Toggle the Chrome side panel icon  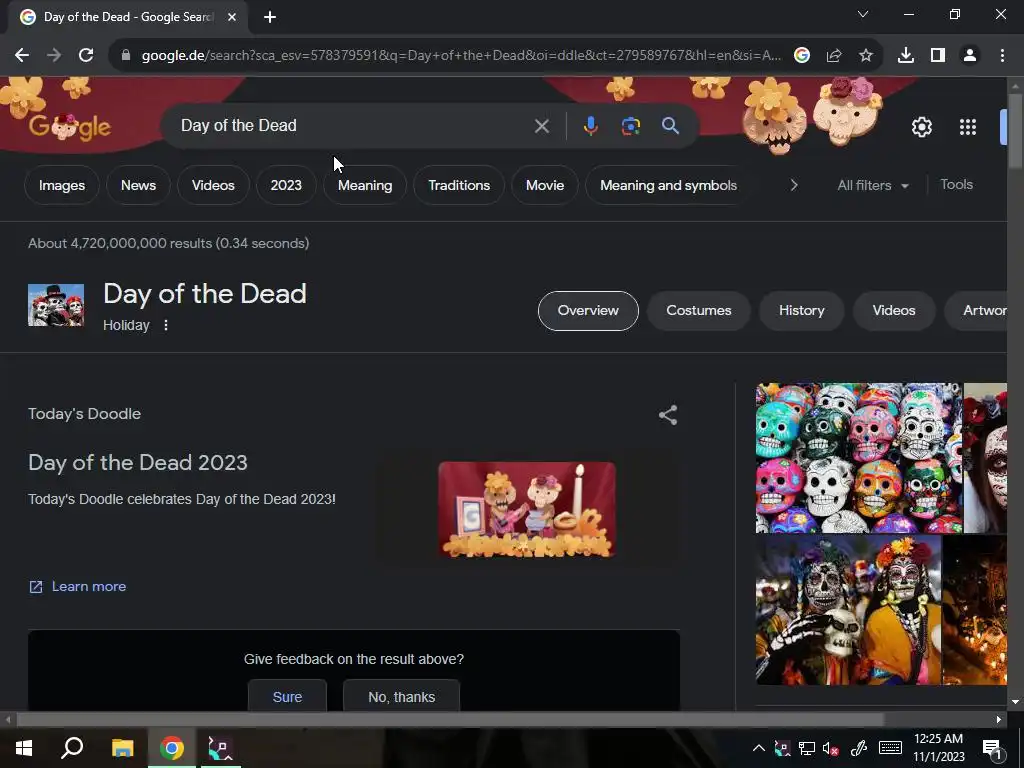coord(938,56)
